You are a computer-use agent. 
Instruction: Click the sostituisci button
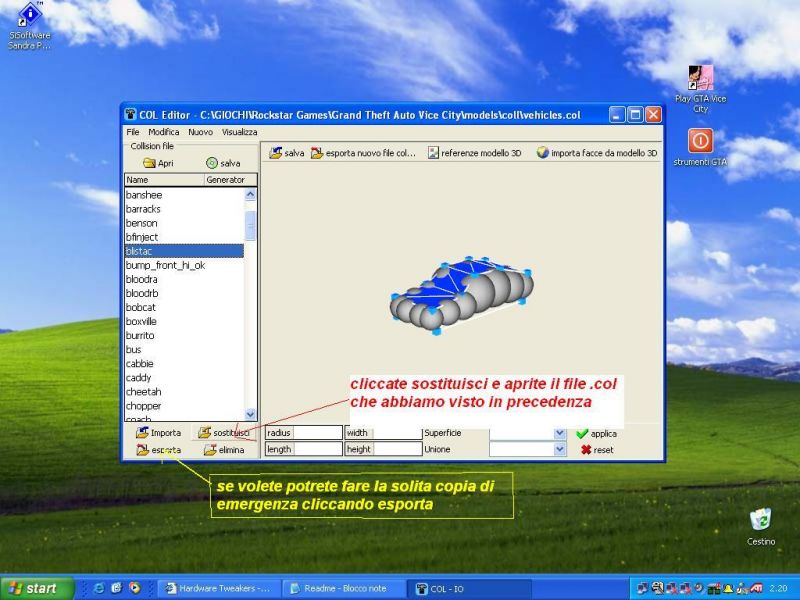(x=223, y=433)
